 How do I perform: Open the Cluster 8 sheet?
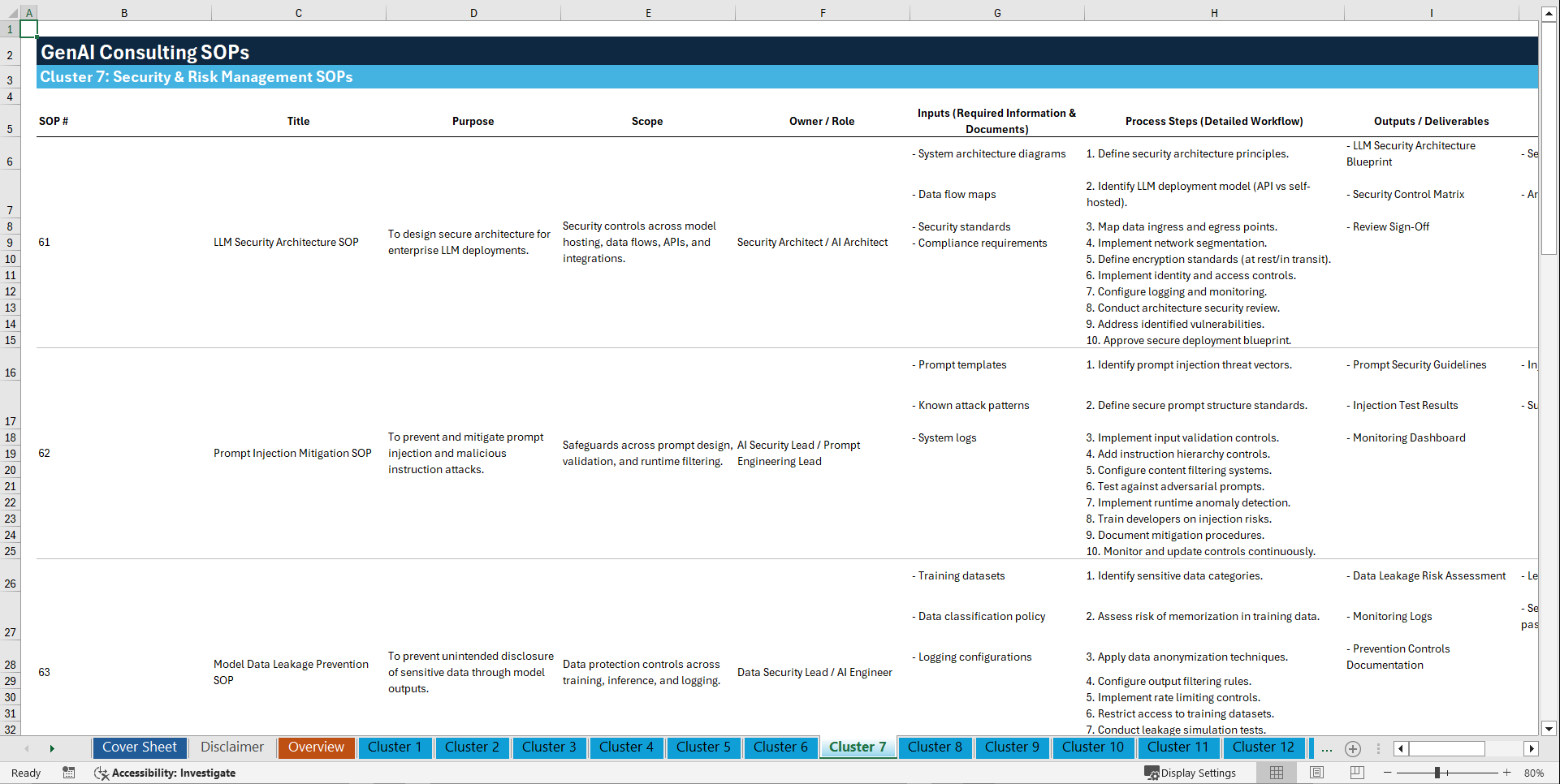point(935,747)
